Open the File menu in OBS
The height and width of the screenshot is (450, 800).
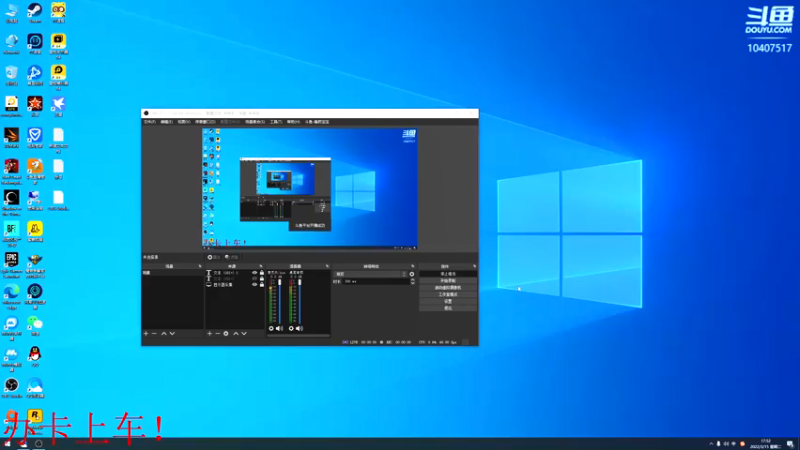149,122
